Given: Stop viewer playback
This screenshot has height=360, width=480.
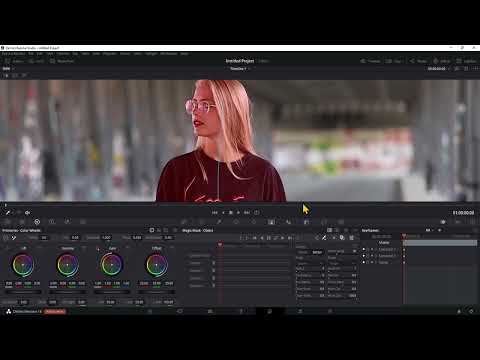Looking at the screenshot, I should point(230,213).
